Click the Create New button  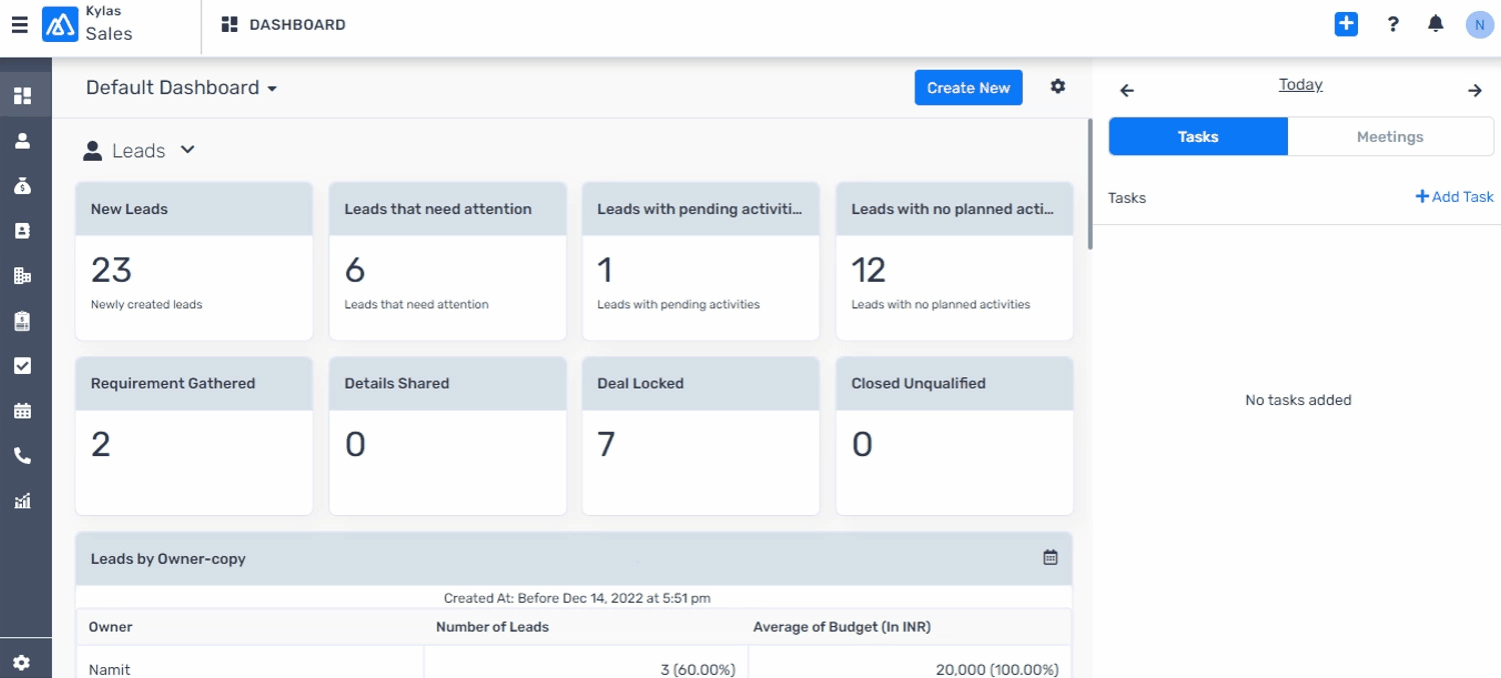point(967,88)
